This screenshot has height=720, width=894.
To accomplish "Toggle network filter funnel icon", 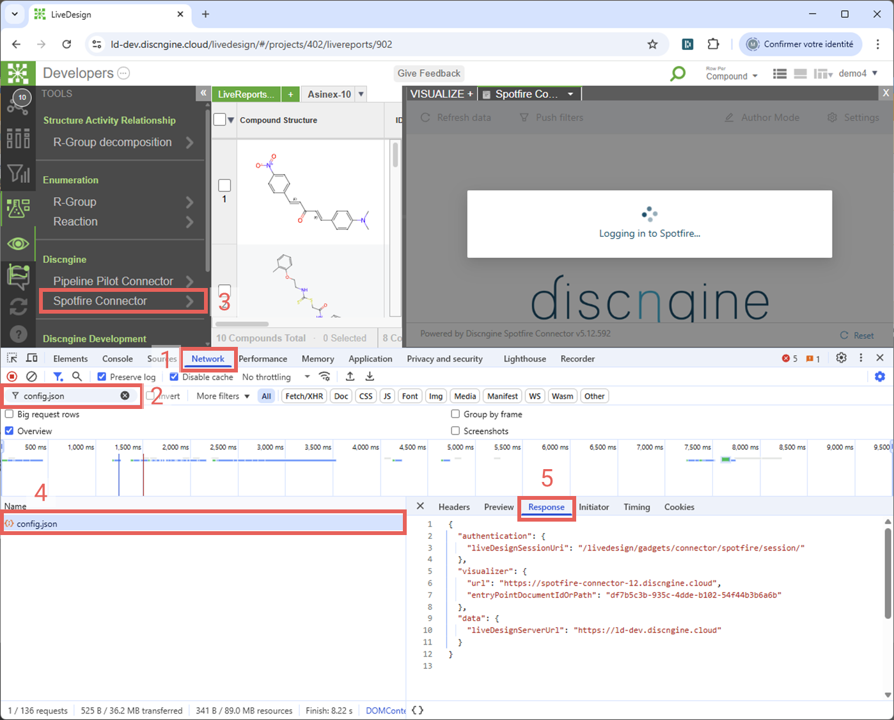I will point(58,376).
